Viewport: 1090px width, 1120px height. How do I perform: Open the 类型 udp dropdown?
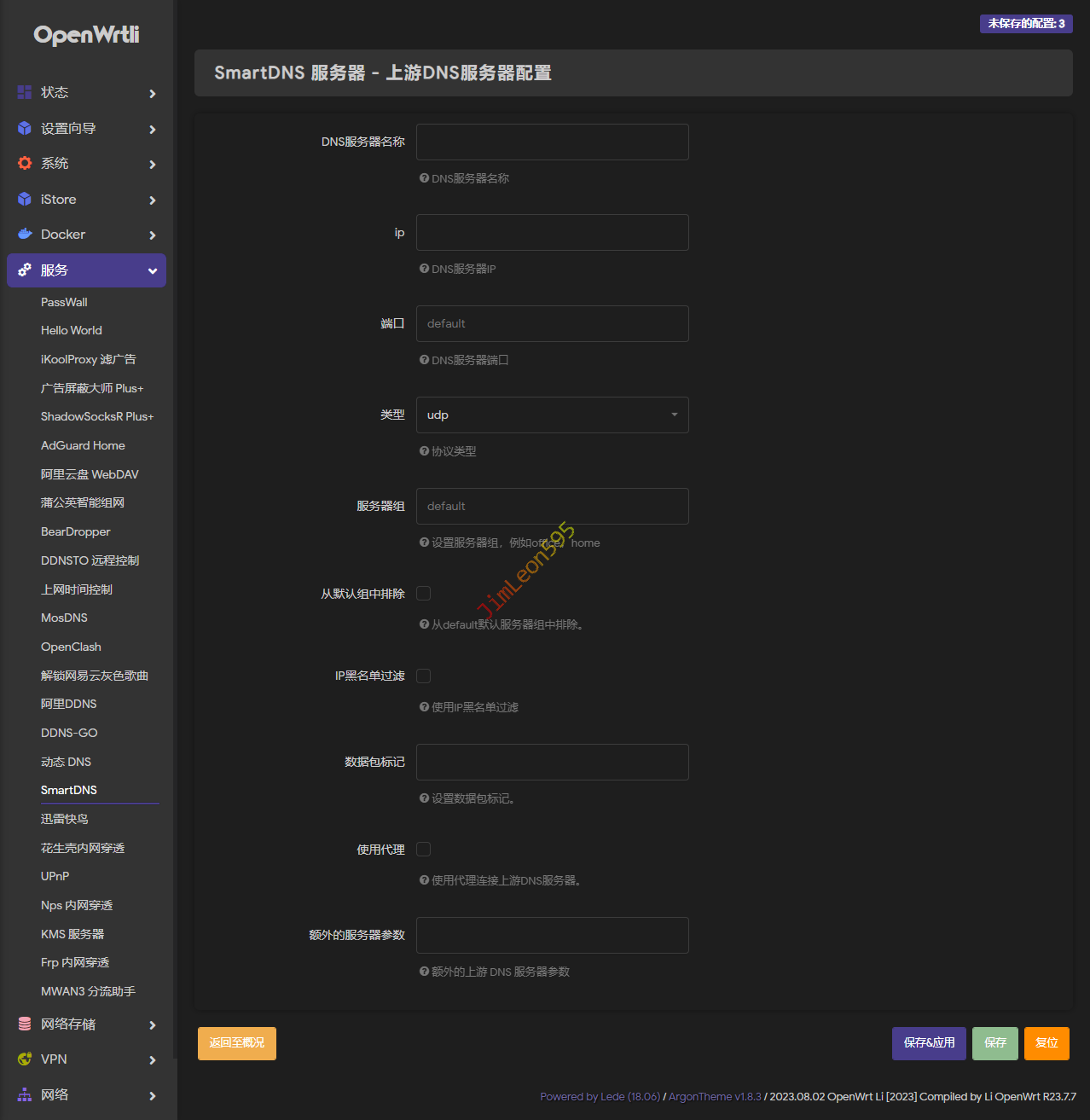(x=552, y=415)
